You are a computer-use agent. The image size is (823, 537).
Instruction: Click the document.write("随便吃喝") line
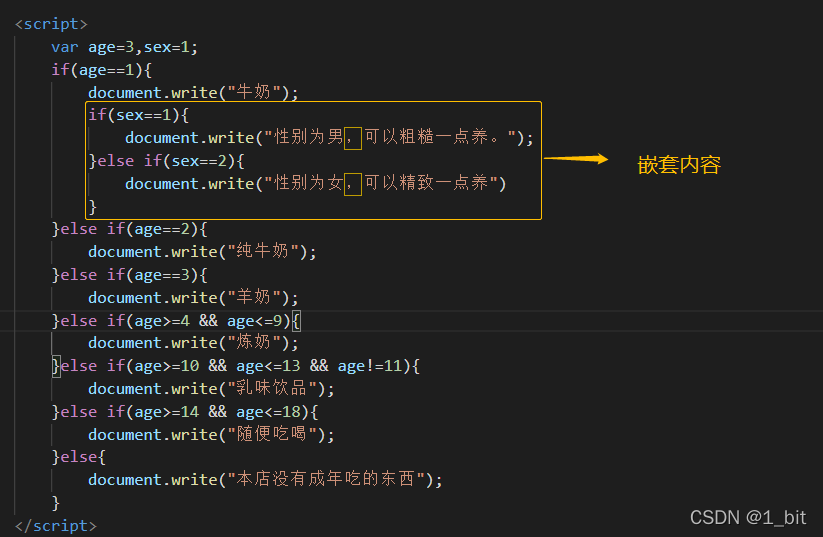211,435
